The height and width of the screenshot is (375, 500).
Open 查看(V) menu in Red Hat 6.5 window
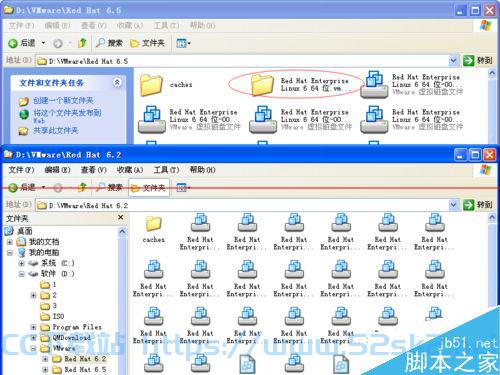(x=94, y=25)
